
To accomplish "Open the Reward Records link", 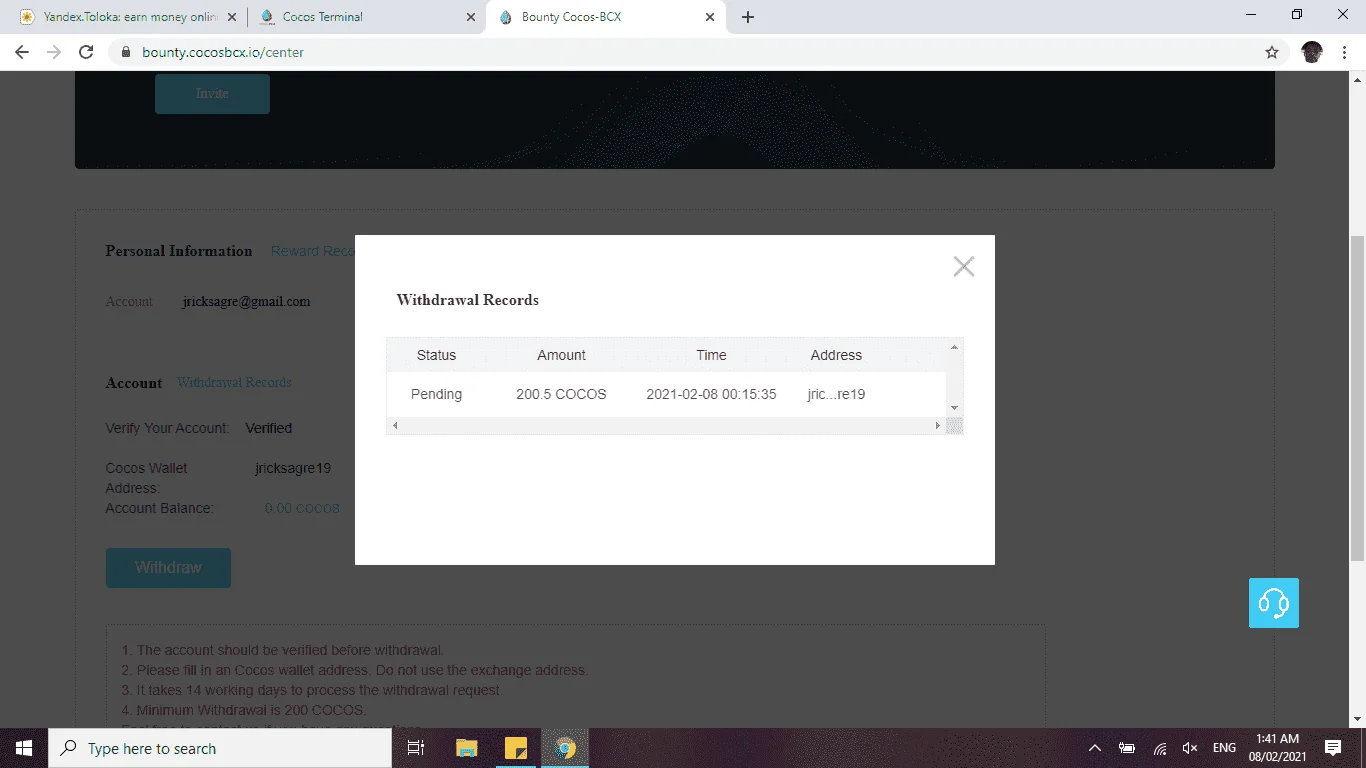I will 313,251.
